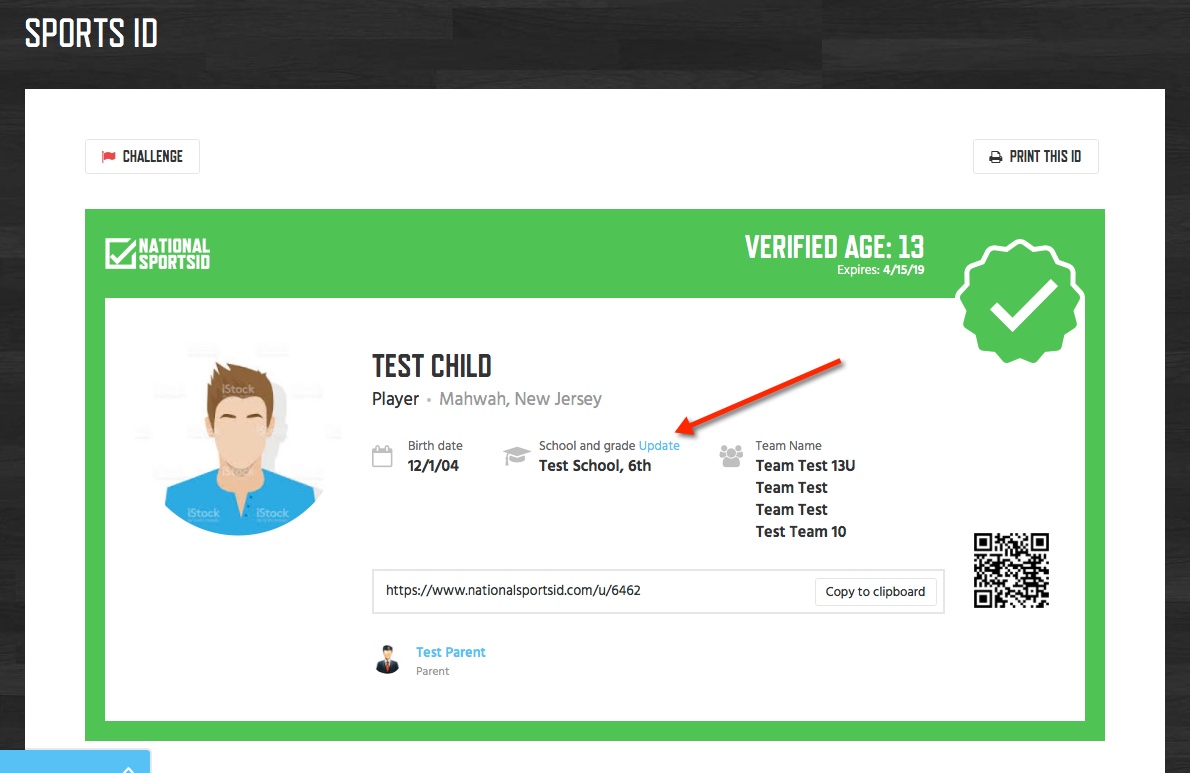This screenshot has width=1190, height=773.
Task: Click the Team Name label
Action: click(789, 445)
